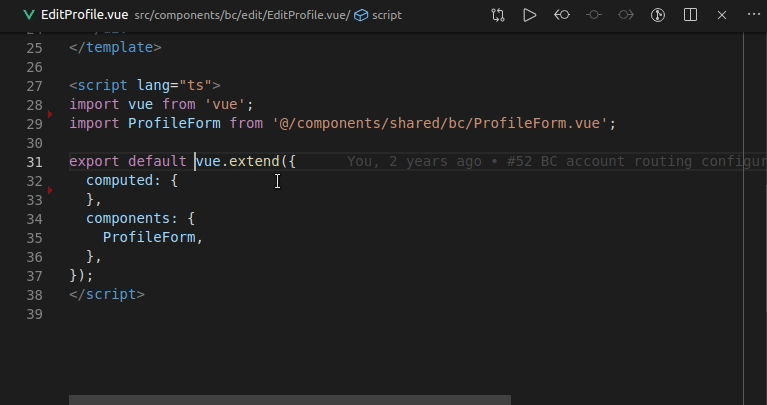Click the lang="ts" attribute on line 27
Viewport: 767px width, 405px height.
pyautogui.click(x=174, y=85)
